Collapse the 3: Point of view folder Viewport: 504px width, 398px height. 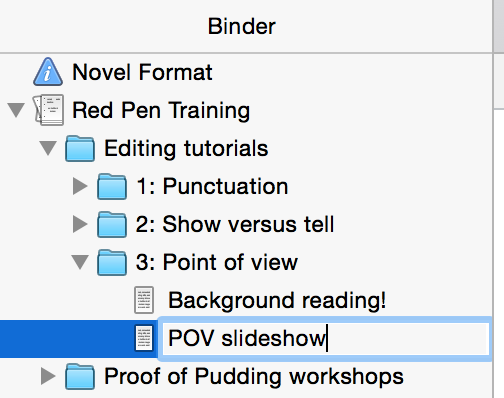80,262
